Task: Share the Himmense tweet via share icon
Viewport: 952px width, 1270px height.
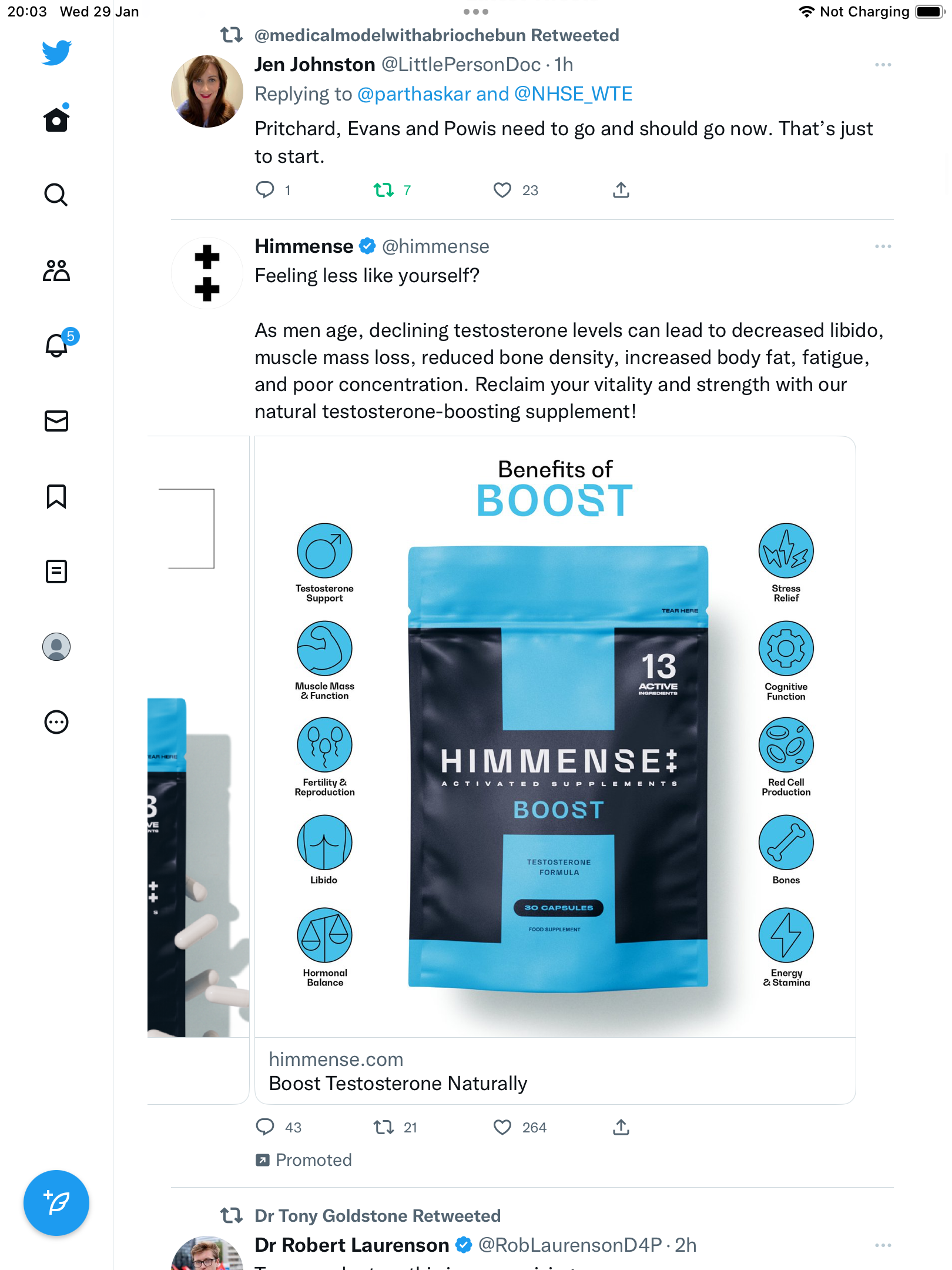Action: [x=621, y=1127]
